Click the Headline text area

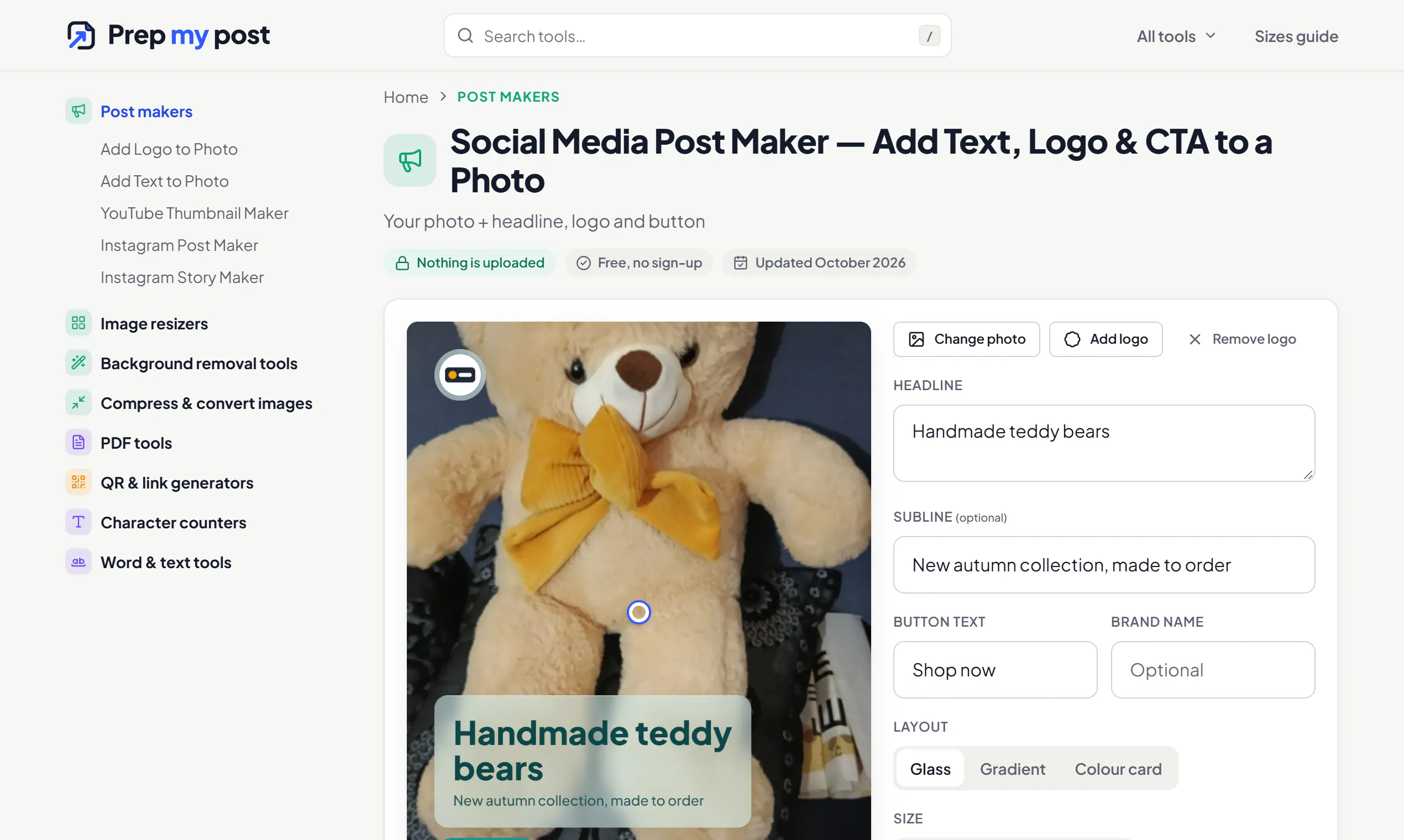click(1104, 443)
